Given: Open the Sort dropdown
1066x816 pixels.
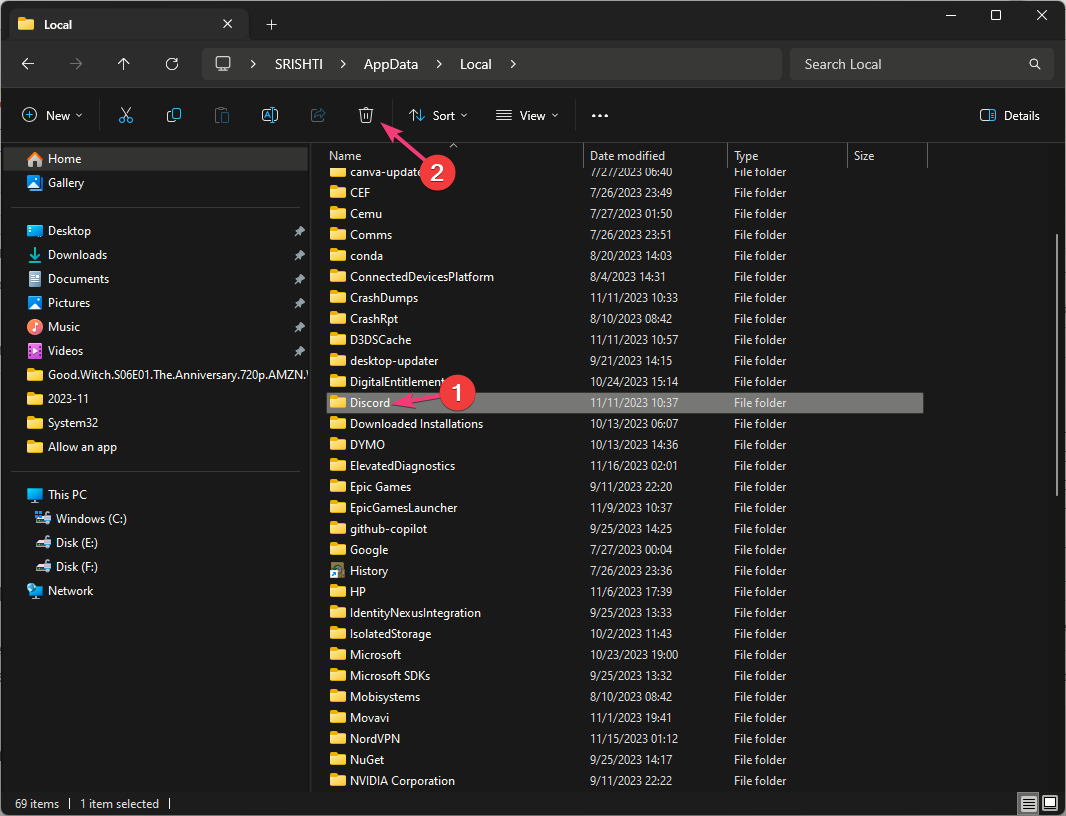Looking at the screenshot, I should [x=438, y=115].
